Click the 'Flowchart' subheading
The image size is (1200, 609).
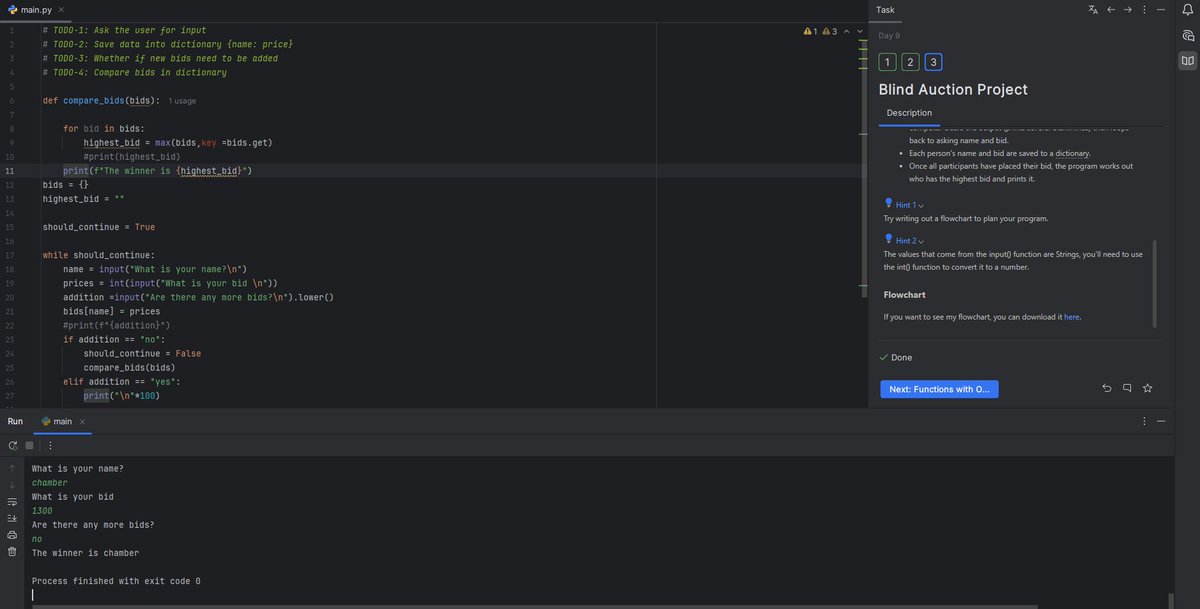pyautogui.click(x=904, y=295)
